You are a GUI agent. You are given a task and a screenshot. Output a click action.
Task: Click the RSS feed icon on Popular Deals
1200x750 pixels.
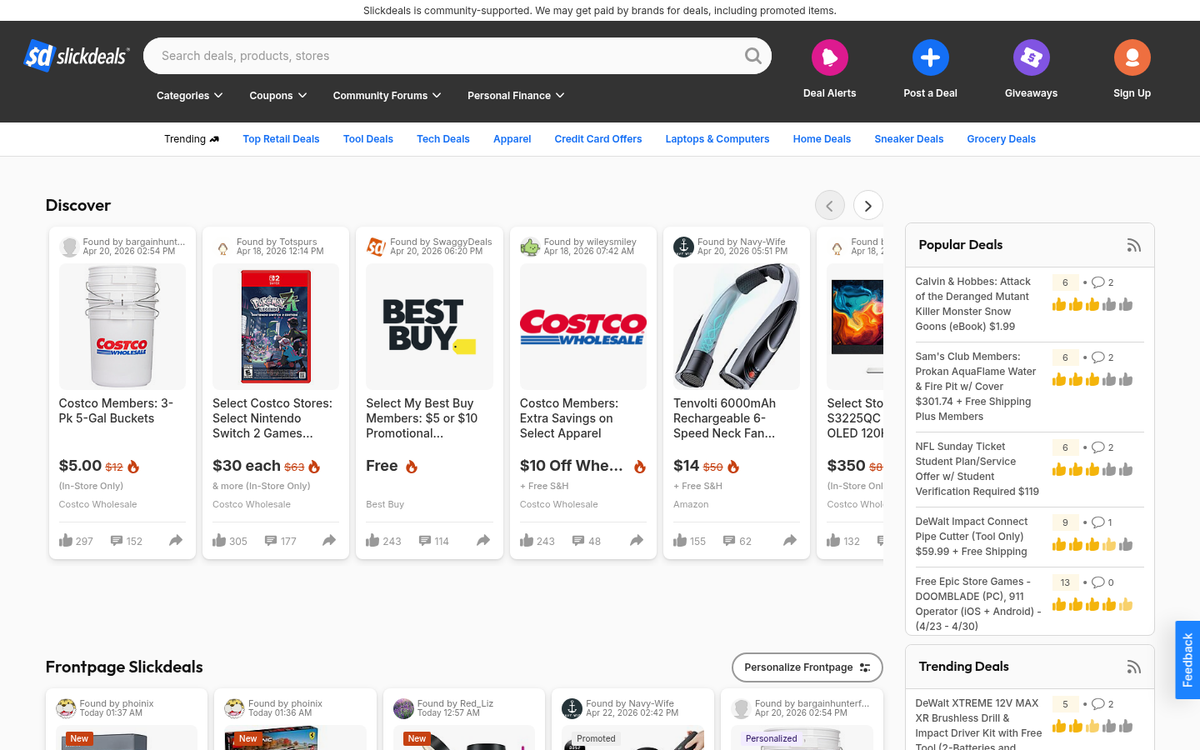[x=1134, y=244]
